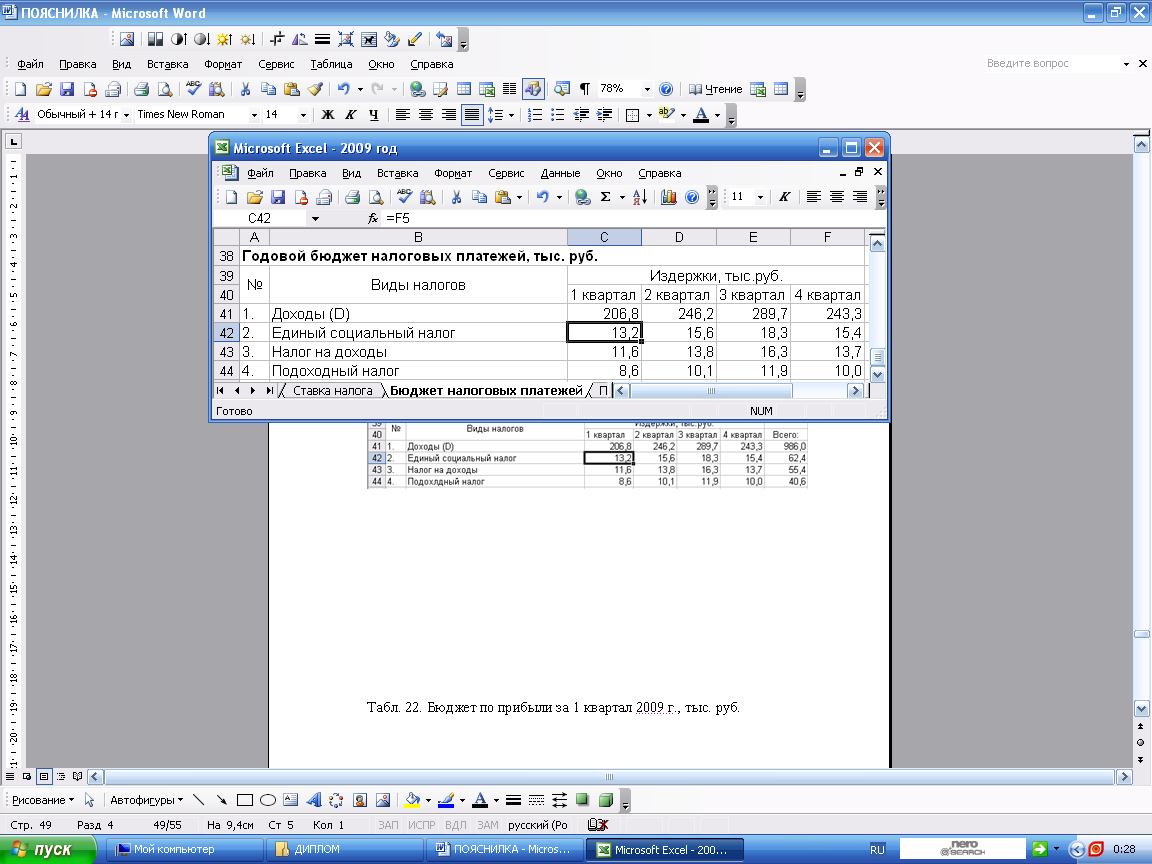Click the Excel Chart Wizard icon
The height and width of the screenshot is (864, 1152).
(x=669, y=197)
